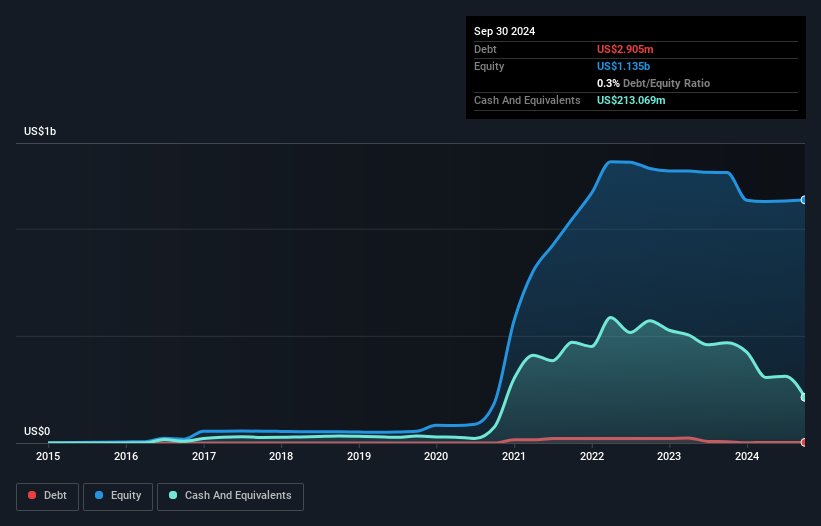Click the 2020 x-axis label

(436, 456)
